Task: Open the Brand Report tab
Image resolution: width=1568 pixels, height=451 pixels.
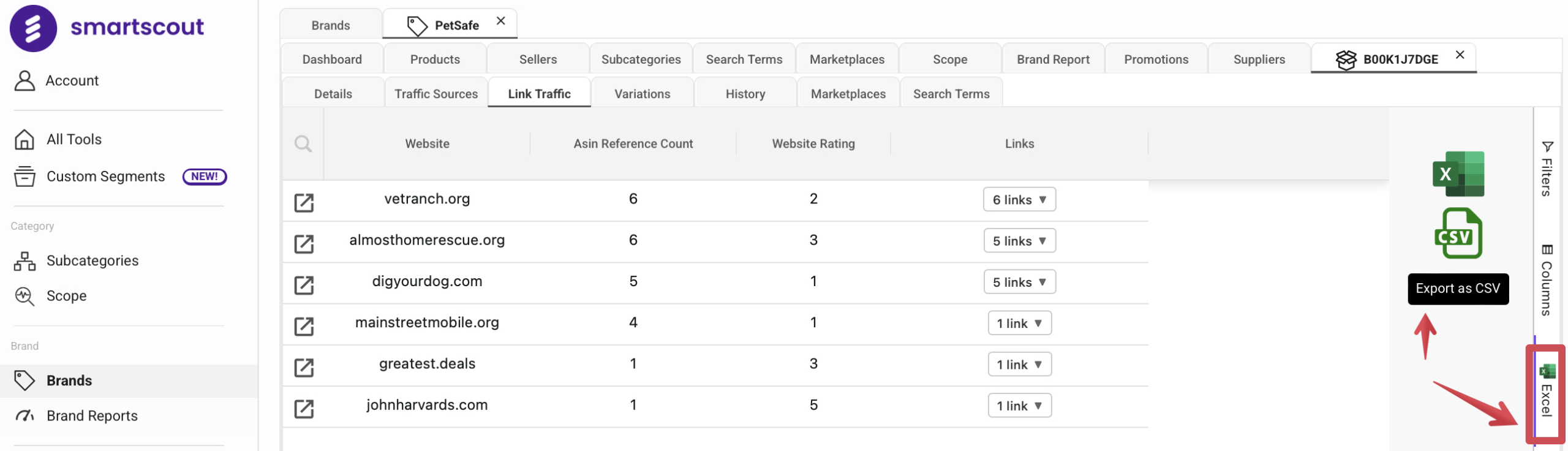Action: click(1053, 59)
